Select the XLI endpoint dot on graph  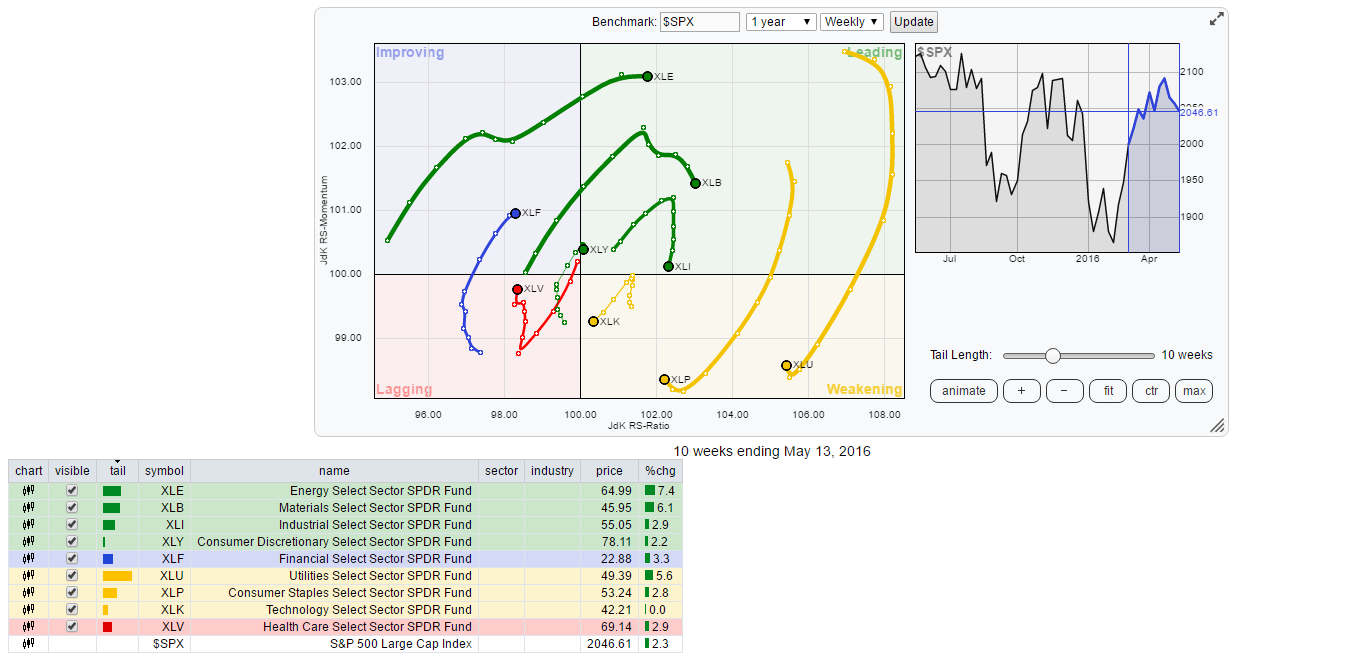668,266
